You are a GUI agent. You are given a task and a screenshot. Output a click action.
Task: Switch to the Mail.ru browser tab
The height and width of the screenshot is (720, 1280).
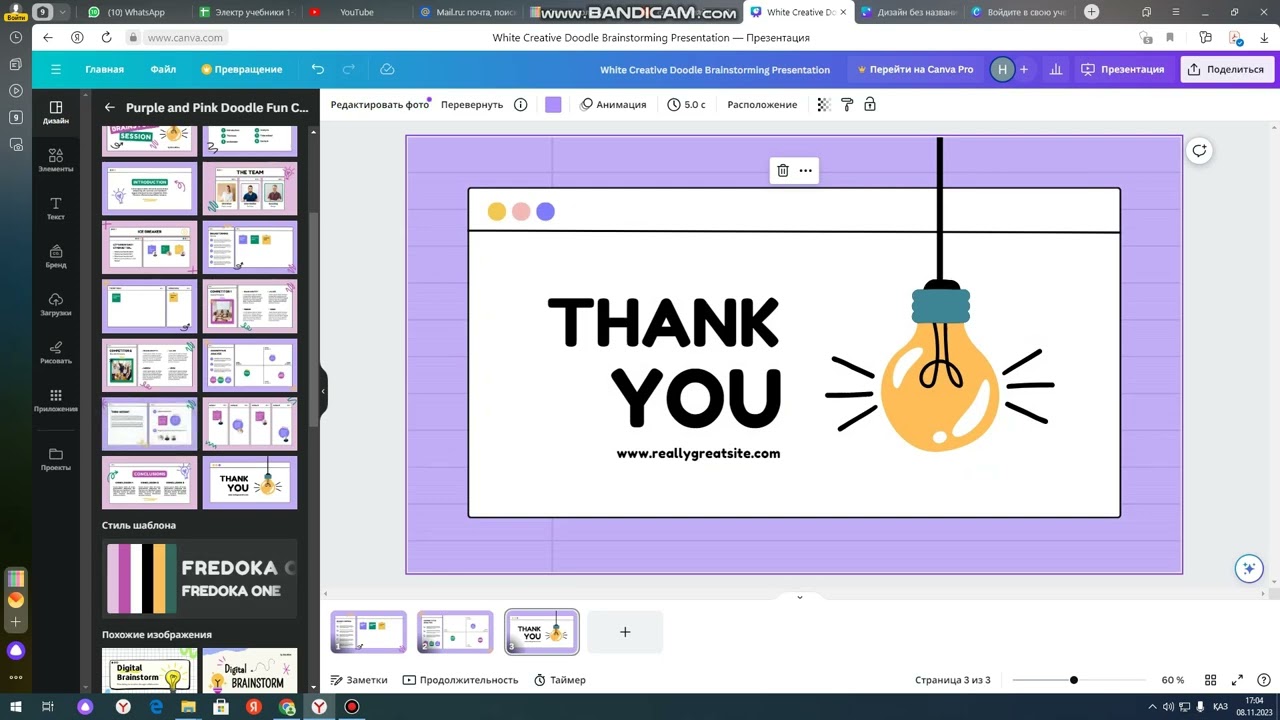468,12
